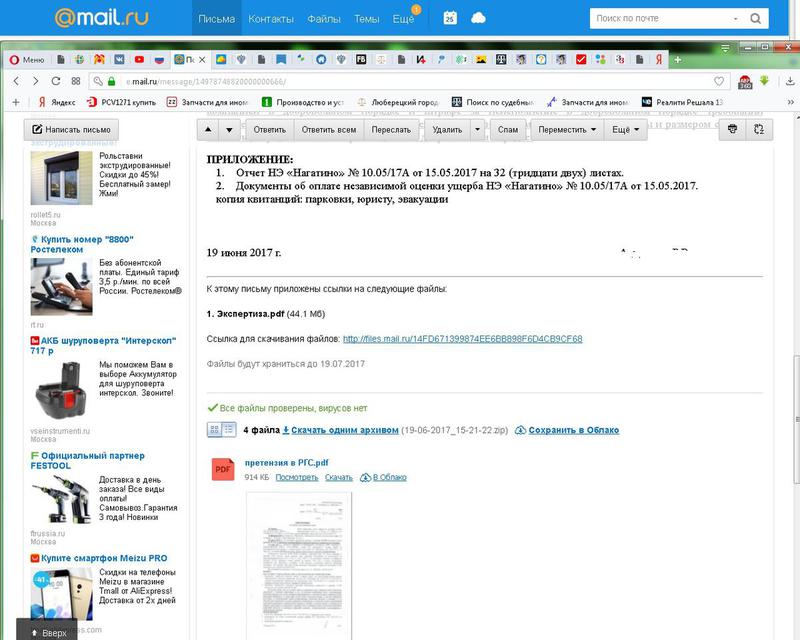Open a new tab with plus button

pos(678,60)
